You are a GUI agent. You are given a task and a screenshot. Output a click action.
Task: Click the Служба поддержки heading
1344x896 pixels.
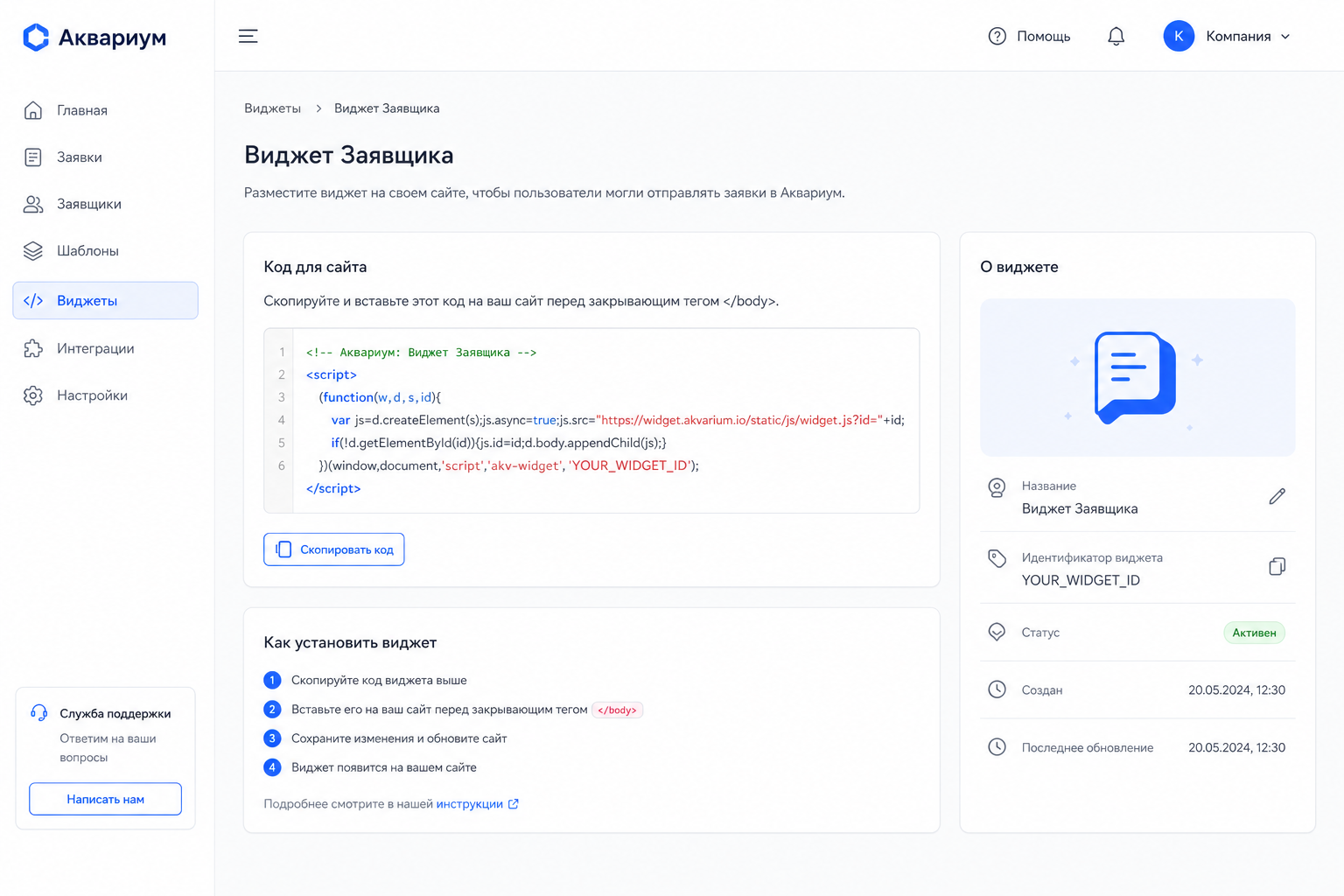(115, 713)
